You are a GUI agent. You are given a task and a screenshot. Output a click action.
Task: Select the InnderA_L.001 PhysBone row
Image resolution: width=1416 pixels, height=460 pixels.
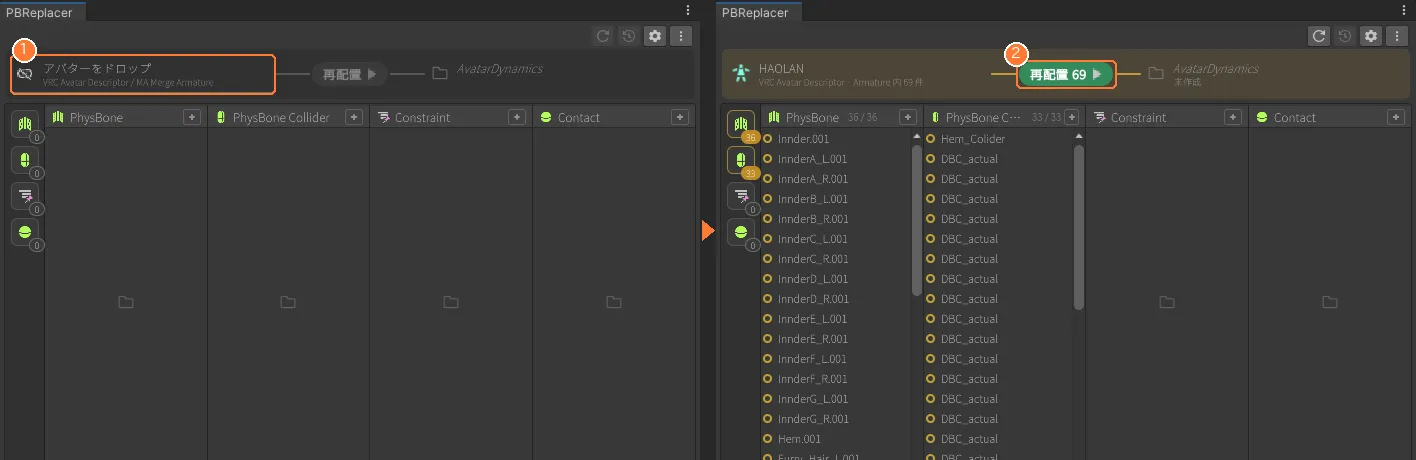point(836,159)
